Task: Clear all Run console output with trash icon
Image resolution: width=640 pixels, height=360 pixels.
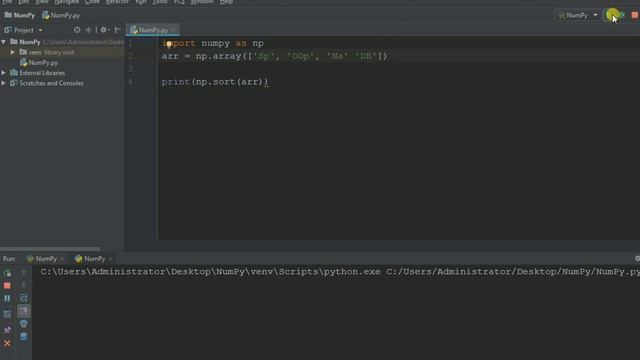Action: pos(24,336)
